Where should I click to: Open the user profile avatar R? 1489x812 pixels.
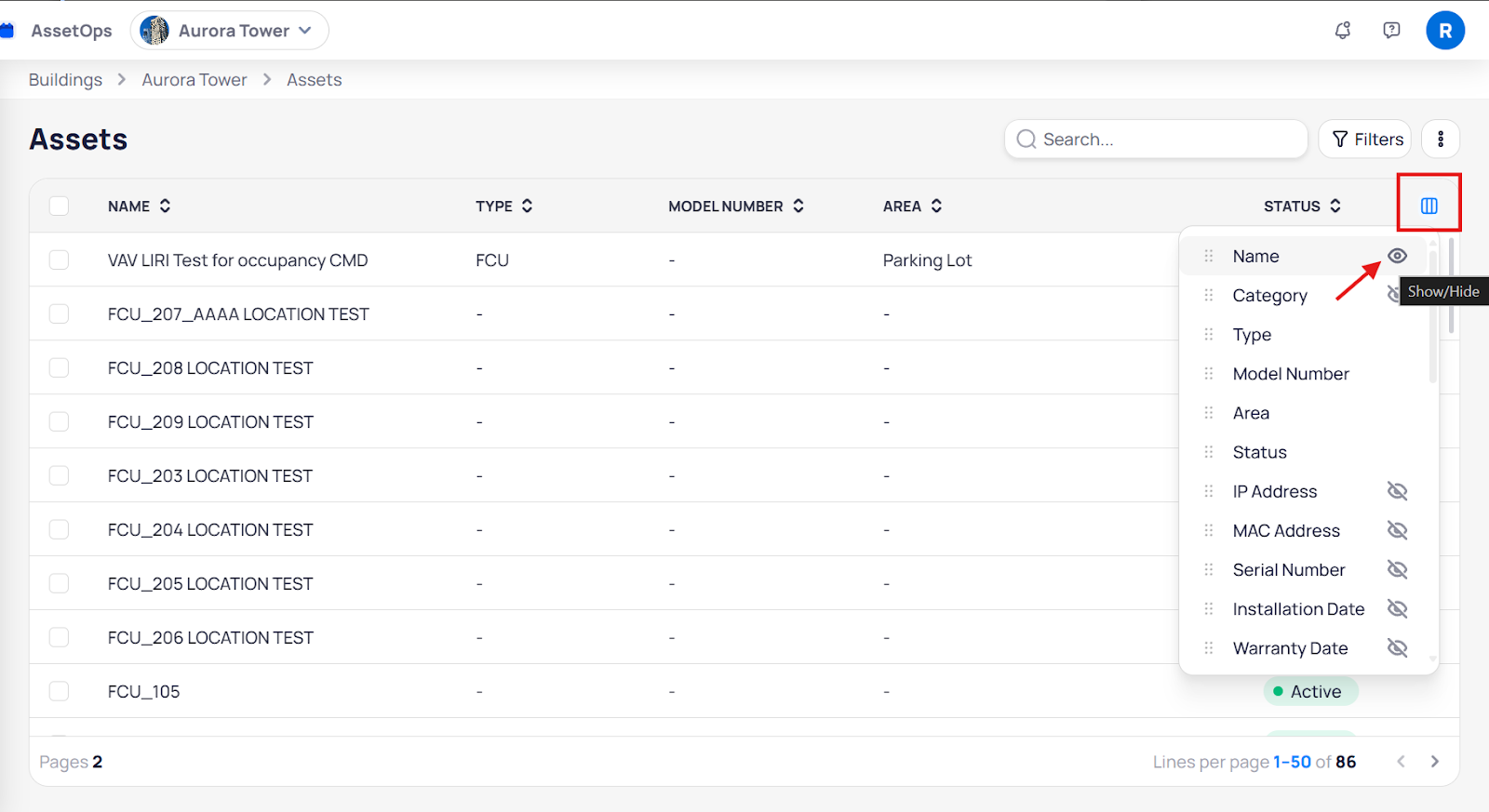1444,31
